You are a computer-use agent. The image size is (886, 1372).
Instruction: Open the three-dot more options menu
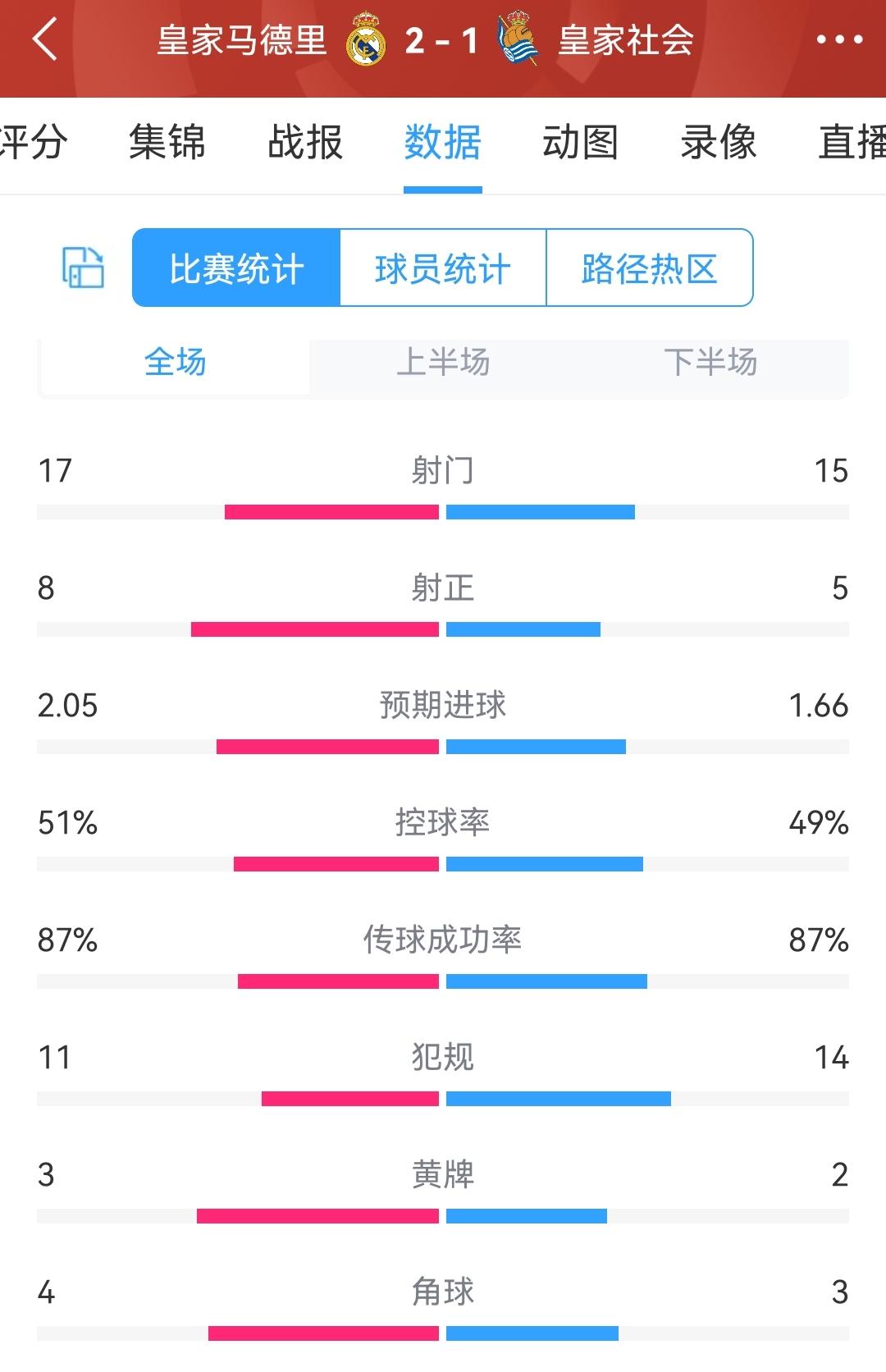pyautogui.click(x=839, y=39)
